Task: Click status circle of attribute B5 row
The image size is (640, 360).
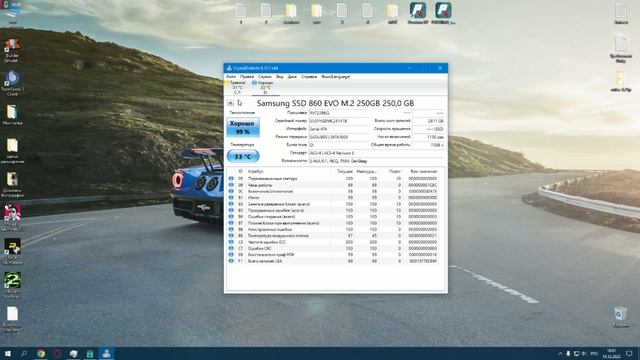Action: tap(231, 210)
